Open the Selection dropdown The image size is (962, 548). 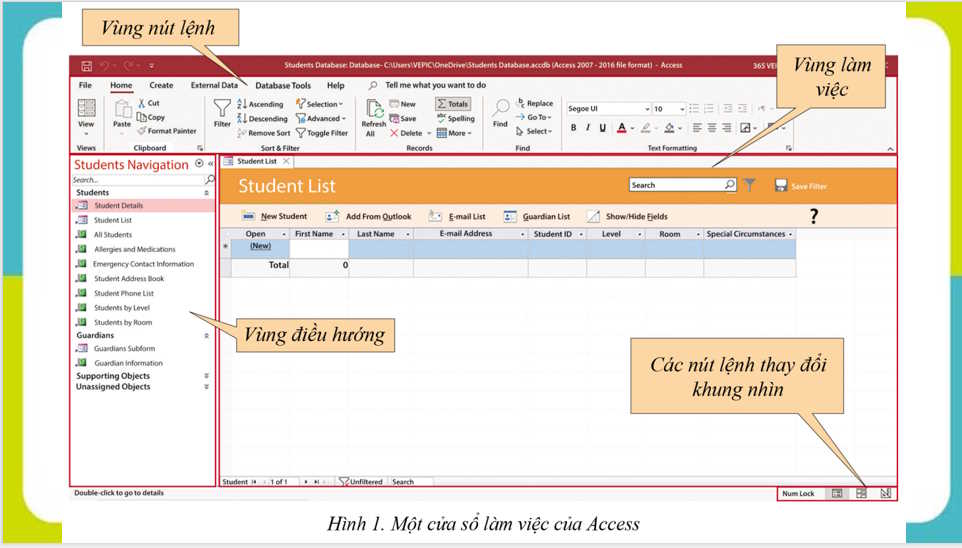coord(320,104)
